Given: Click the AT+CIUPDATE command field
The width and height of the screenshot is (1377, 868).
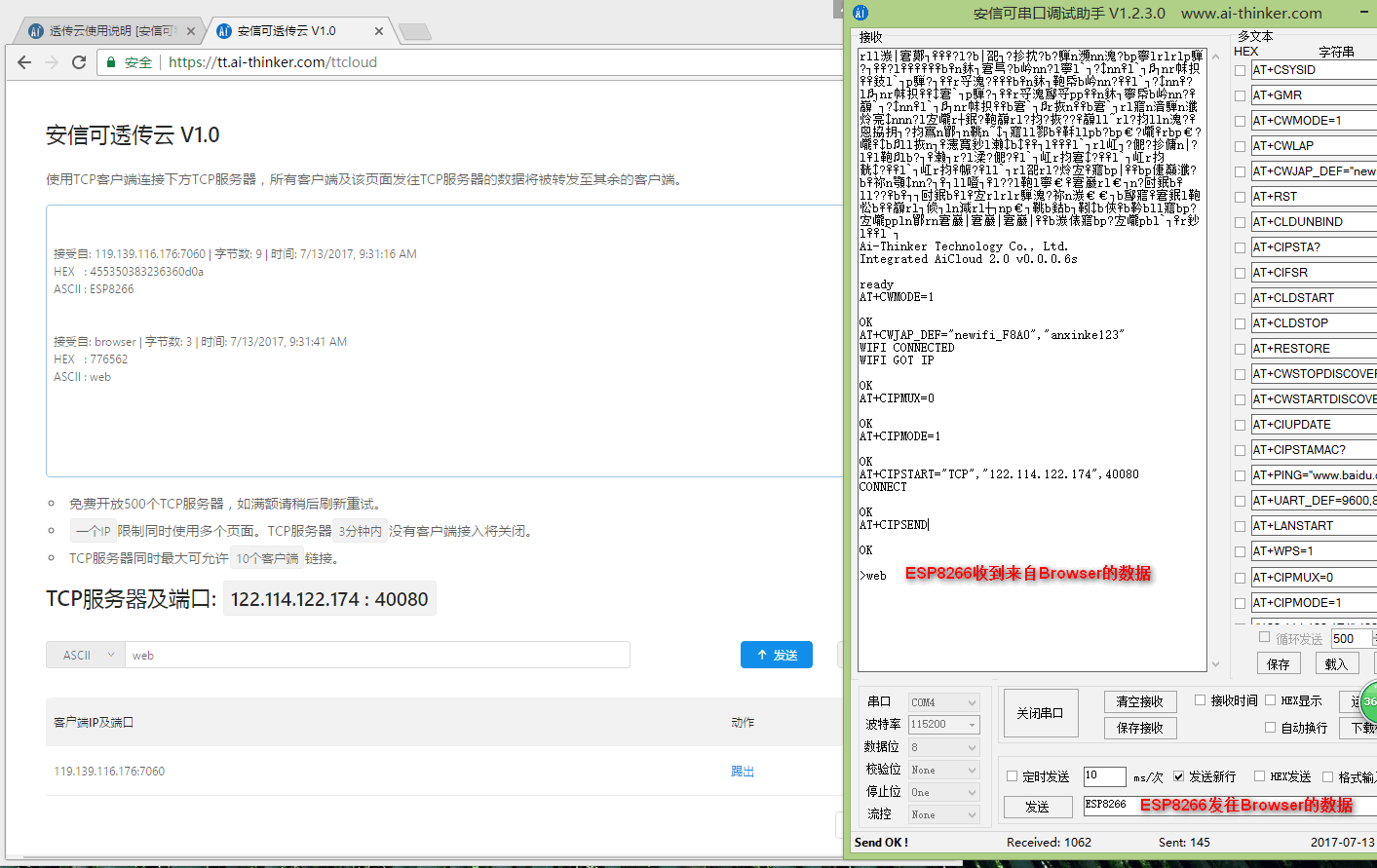Looking at the screenshot, I should (1314, 425).
